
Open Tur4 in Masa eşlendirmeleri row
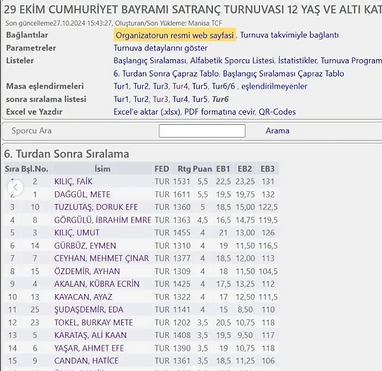[x=180, y=86]
